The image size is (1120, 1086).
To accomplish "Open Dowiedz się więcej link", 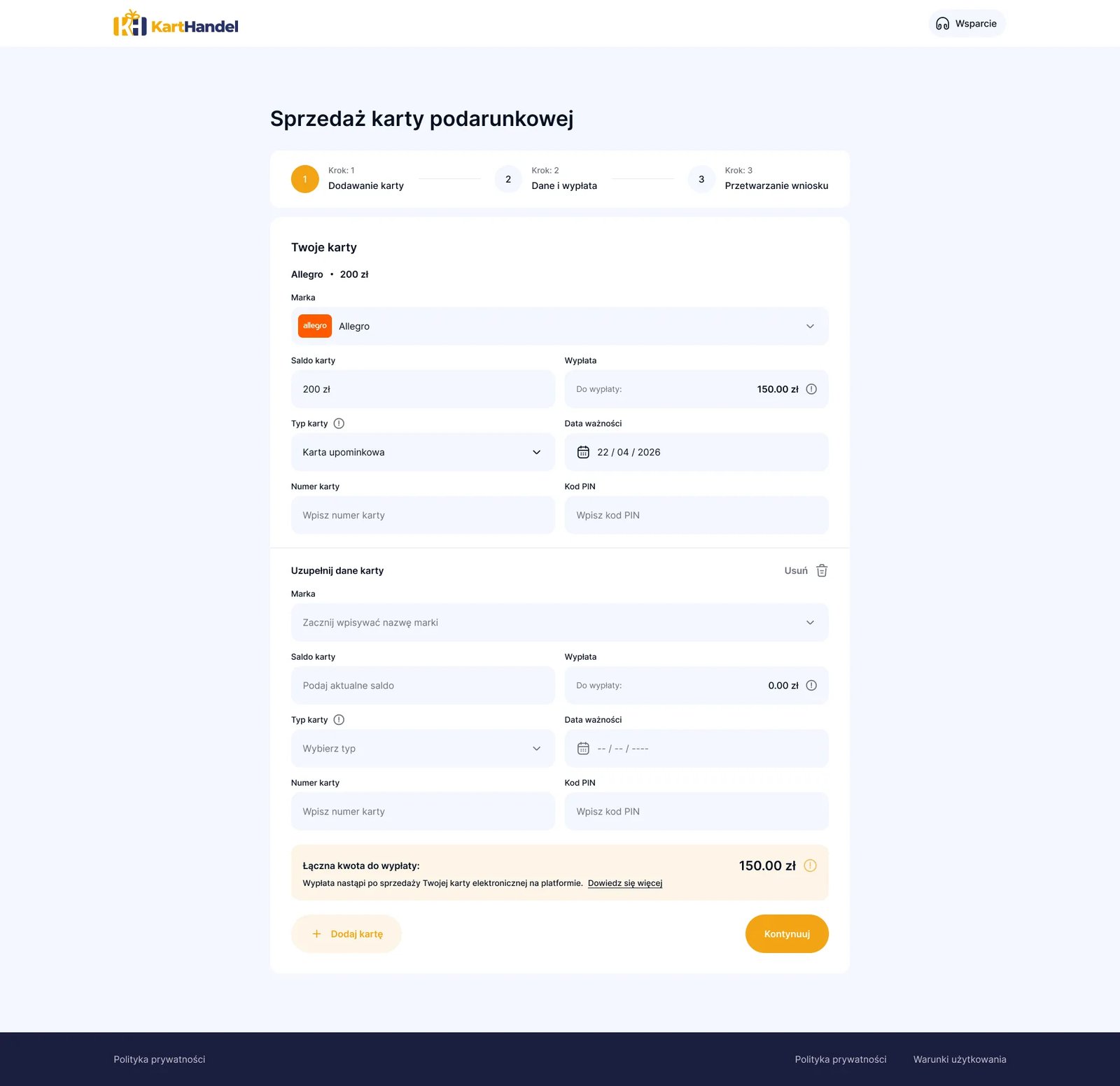I will tap(625, 883).
